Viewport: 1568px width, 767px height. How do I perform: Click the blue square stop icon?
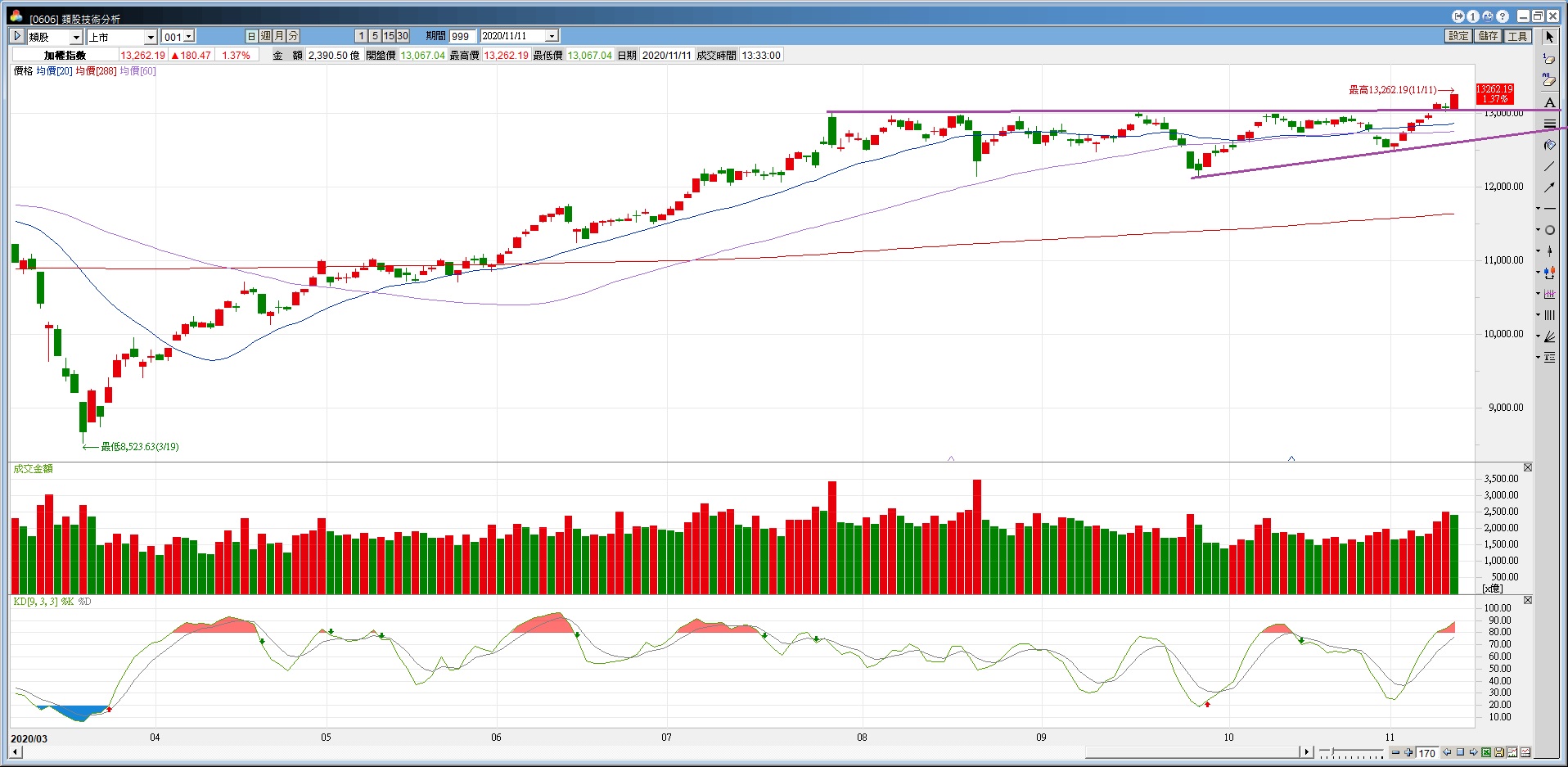click(x=1460, y=752)
